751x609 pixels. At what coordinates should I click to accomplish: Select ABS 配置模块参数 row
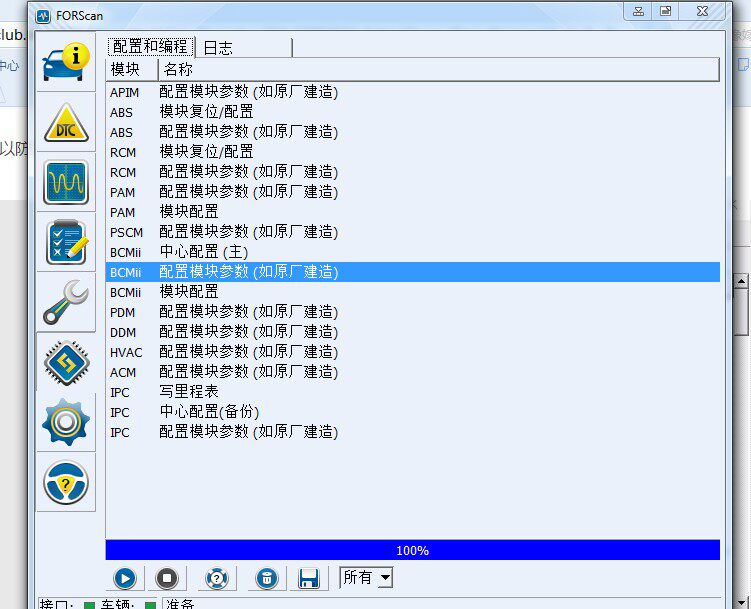[x=412, y=132]
